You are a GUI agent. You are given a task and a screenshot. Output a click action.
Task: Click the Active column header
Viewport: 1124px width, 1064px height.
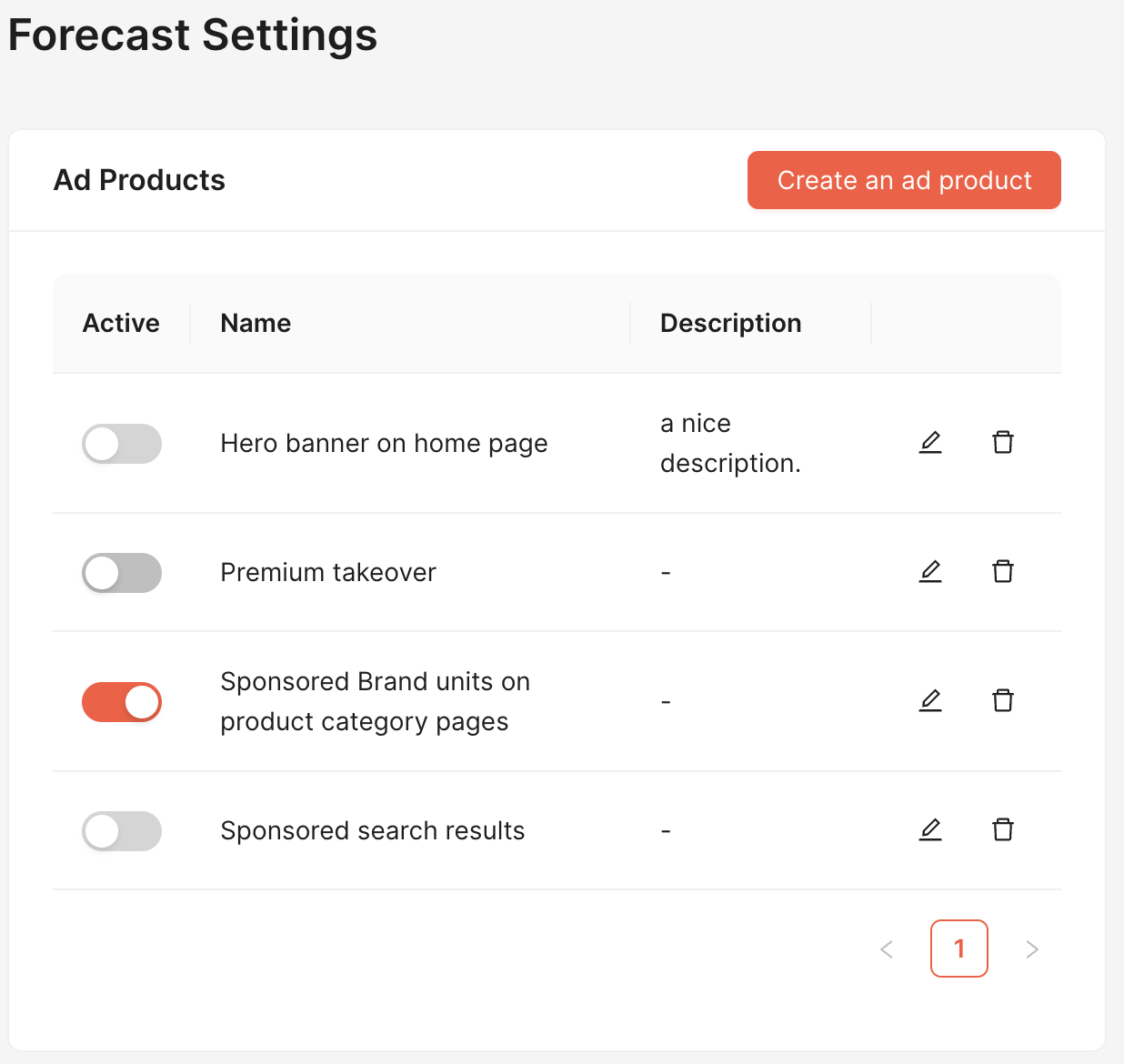(121, 323)
